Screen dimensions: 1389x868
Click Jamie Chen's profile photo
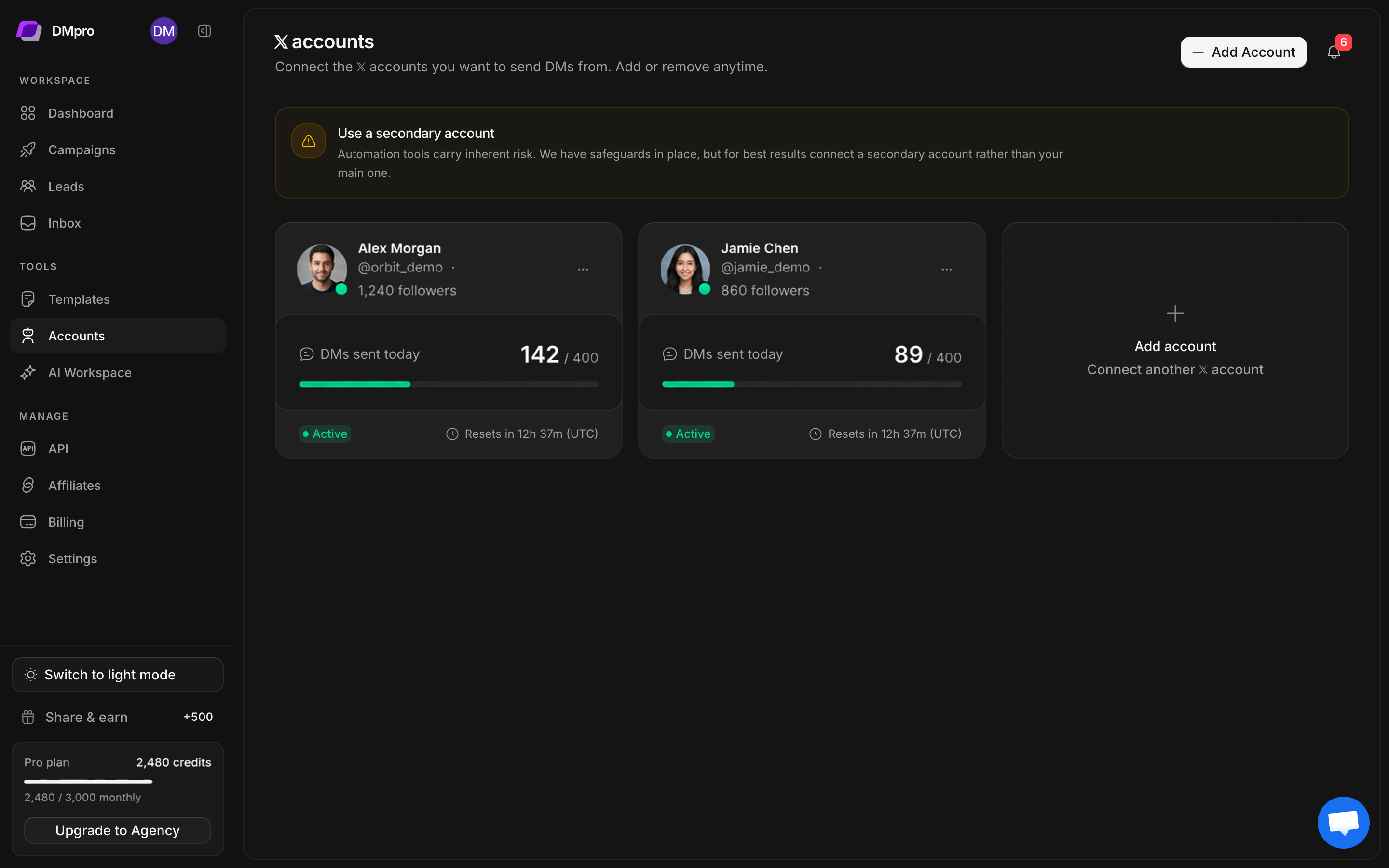pyautogui.click(x=685, y=269)
